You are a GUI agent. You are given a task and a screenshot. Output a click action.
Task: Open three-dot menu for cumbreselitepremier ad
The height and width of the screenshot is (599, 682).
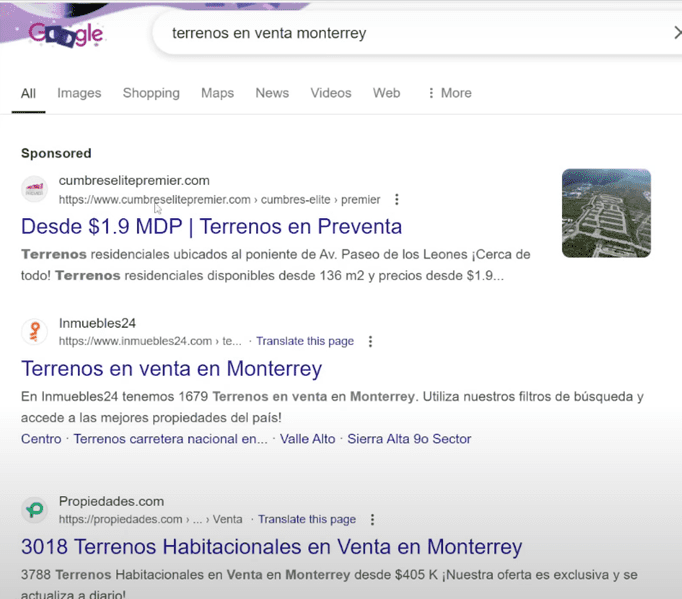(397, 200)
